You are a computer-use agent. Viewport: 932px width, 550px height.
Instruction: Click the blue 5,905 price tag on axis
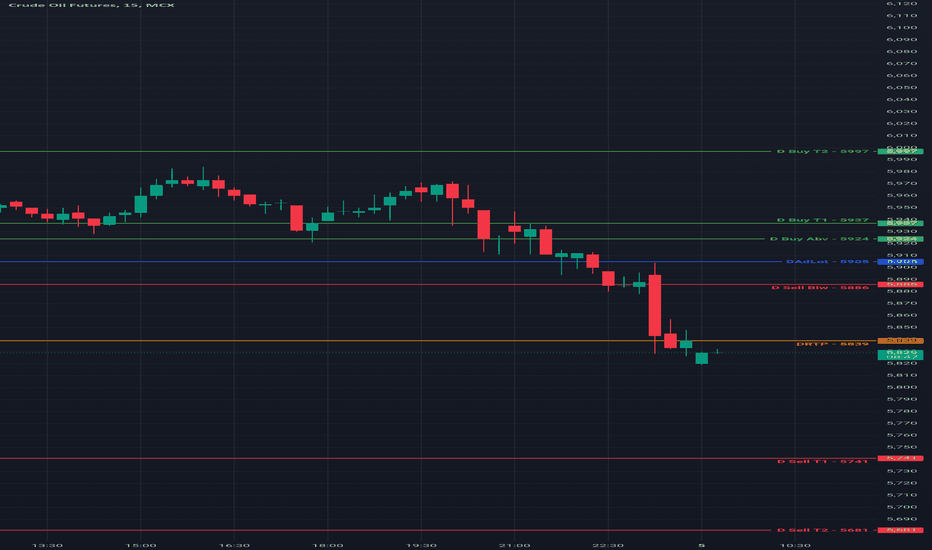(x=900, y=262)
